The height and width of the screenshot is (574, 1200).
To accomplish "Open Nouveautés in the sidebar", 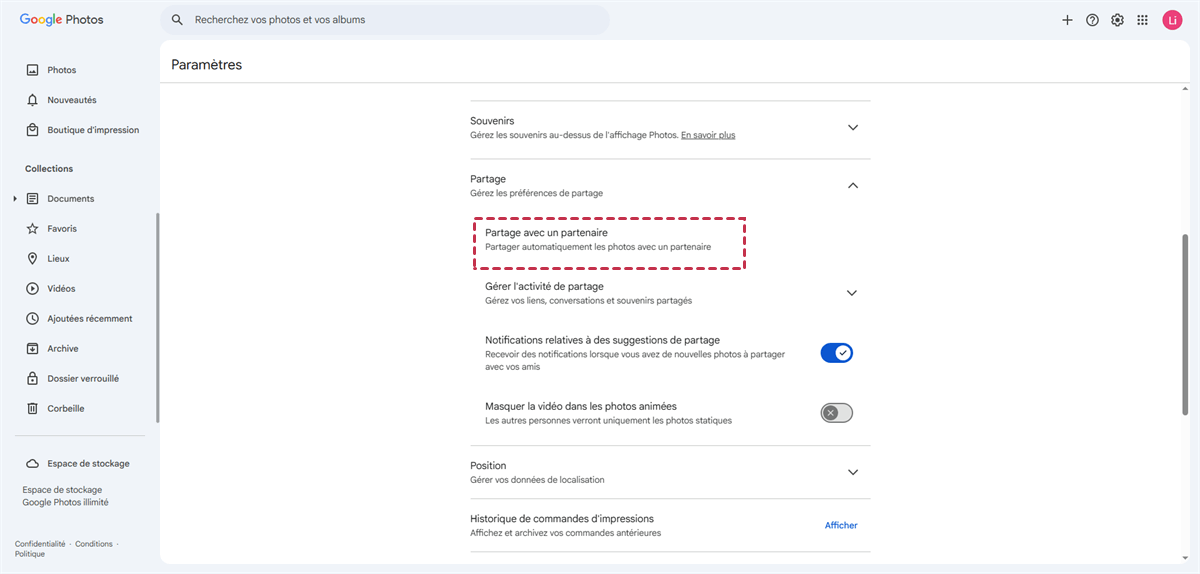I will click(x=71, y=100).
